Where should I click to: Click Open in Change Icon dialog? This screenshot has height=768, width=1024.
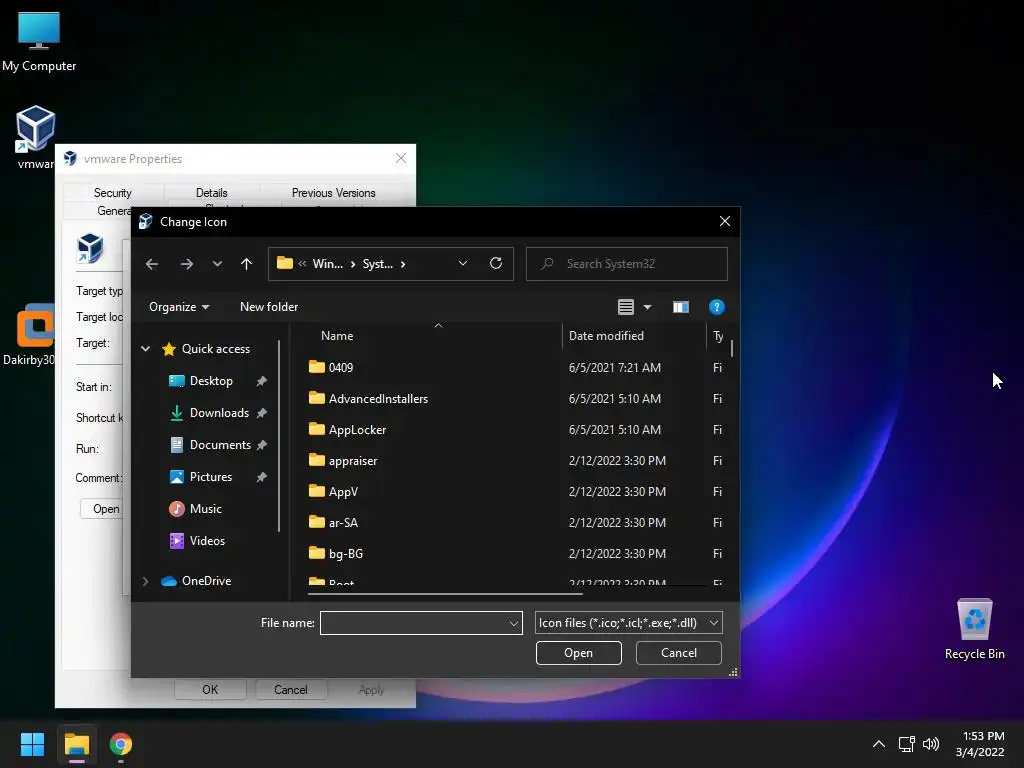coord(579,653)
